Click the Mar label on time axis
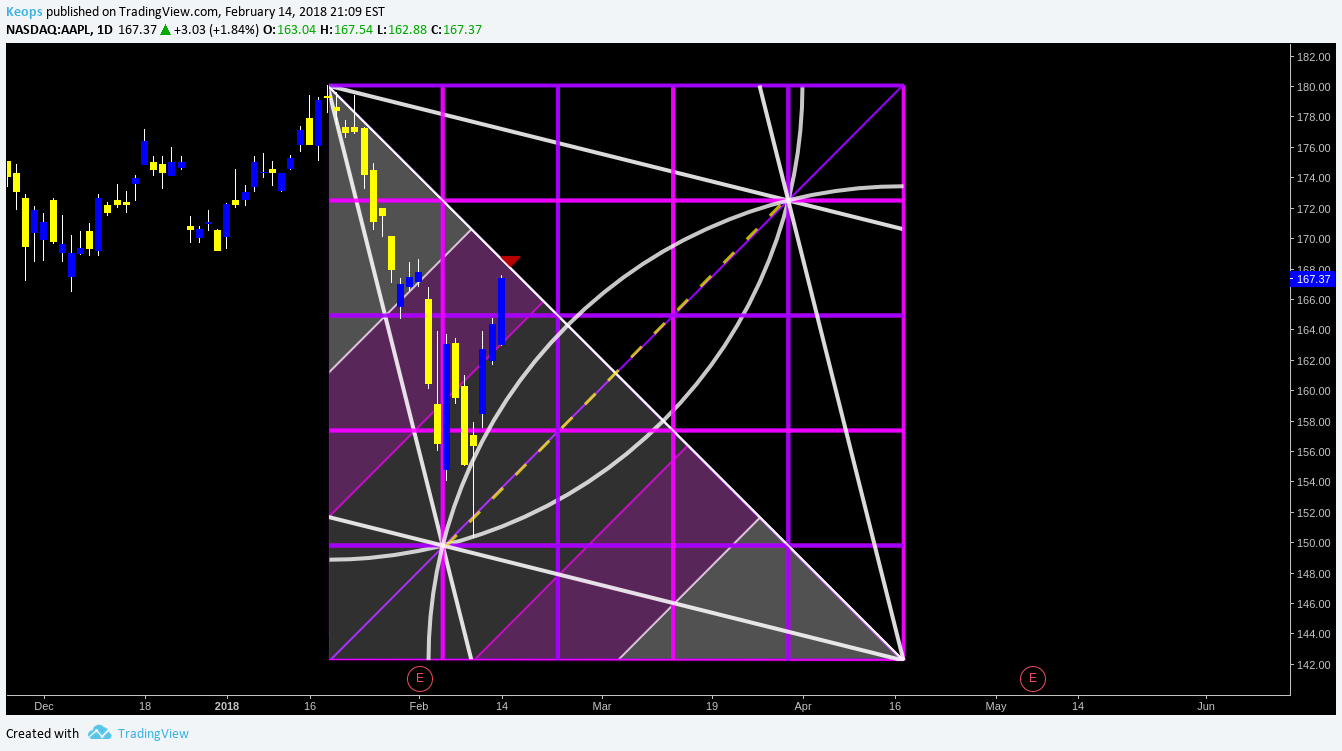Image resolution: width=1342 pixels, height=751 pixels. pyautogui.click(x=601, y=705)
